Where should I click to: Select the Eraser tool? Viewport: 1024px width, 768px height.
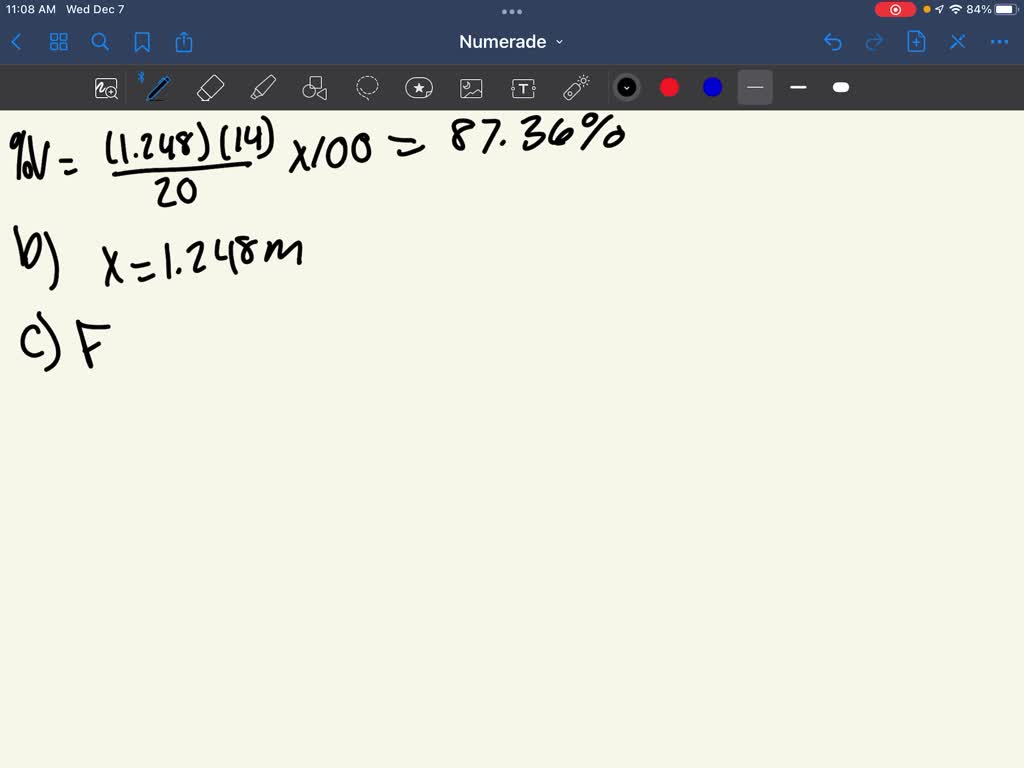210,88
